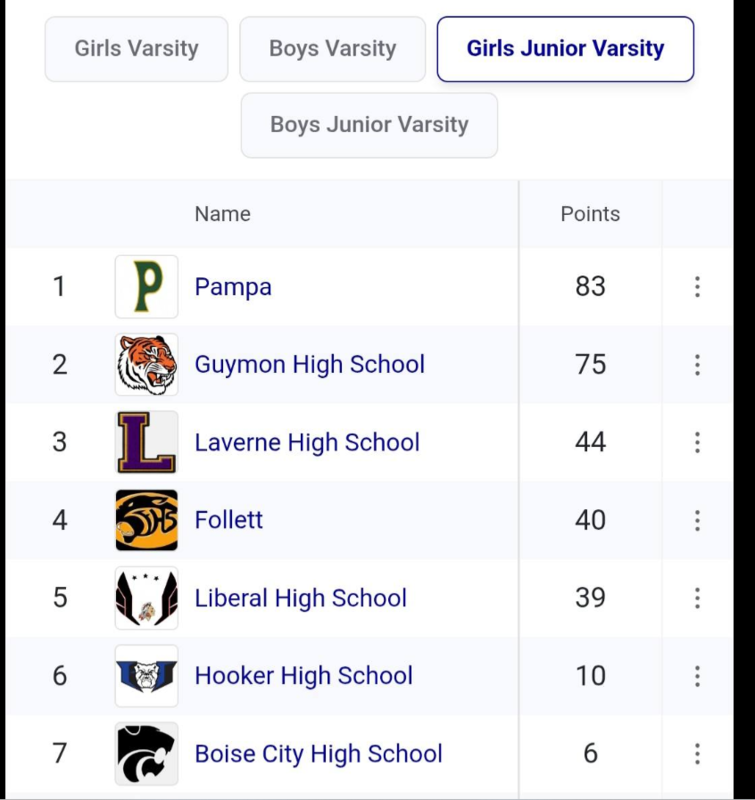The width and height of the screenshot is (755, 800).
Task: Open three-dot menu on Hooker High School row
Action: pos(697,676)
